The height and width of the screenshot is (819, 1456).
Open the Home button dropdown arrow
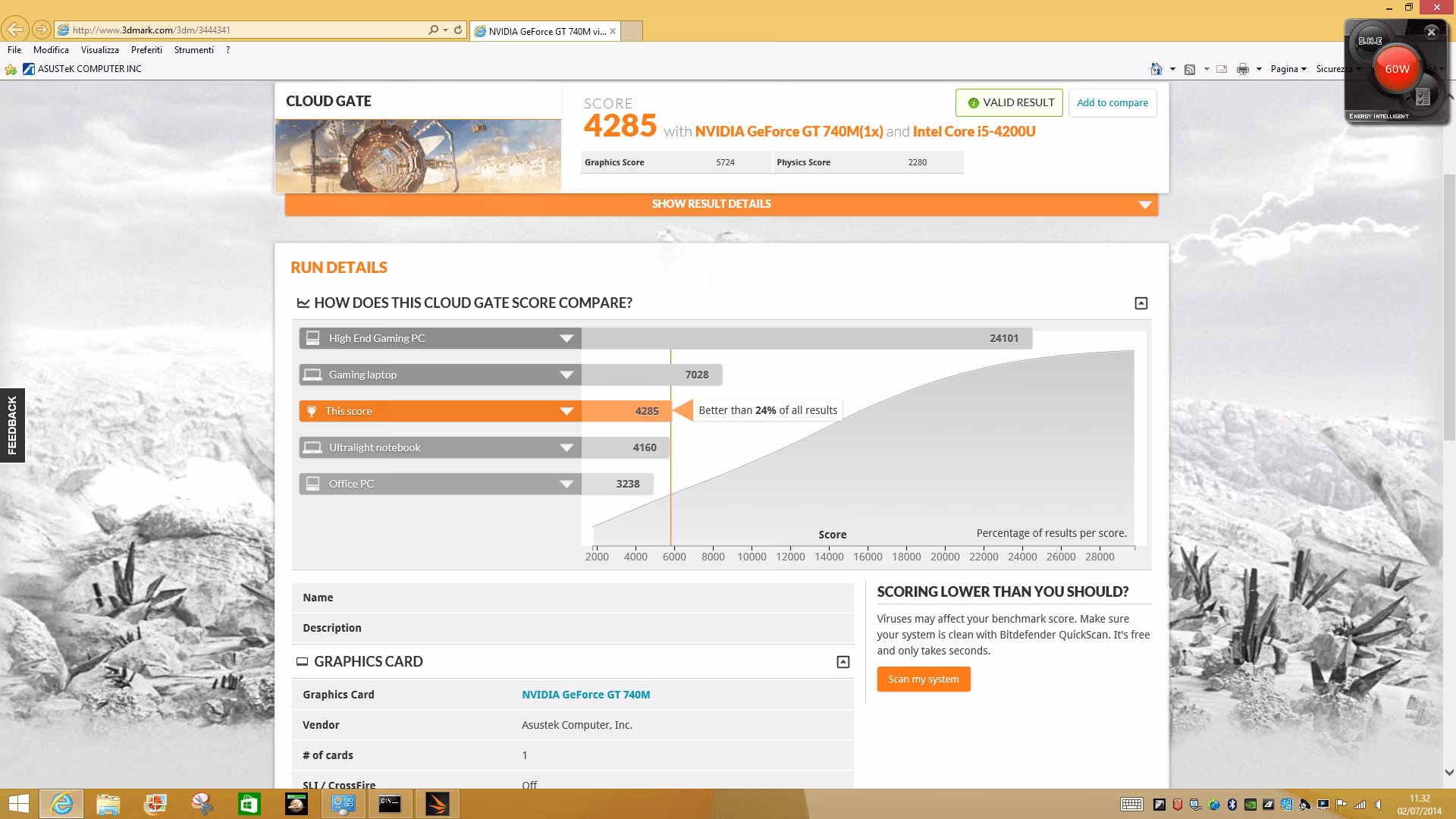tap(1172, 69)
